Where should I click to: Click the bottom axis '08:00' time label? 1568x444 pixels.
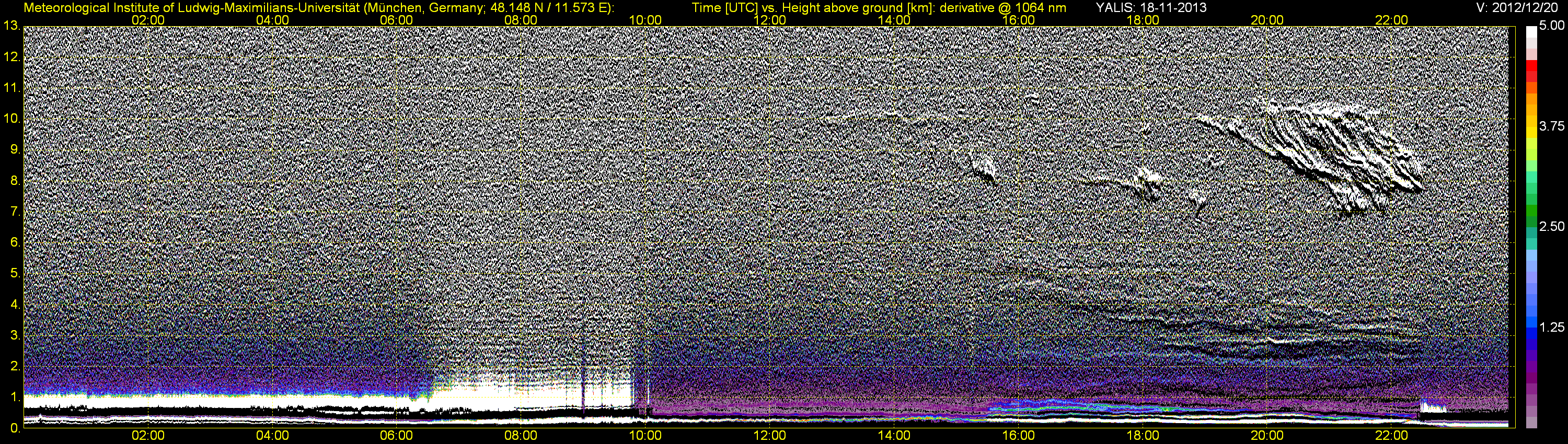coord(521,436)
